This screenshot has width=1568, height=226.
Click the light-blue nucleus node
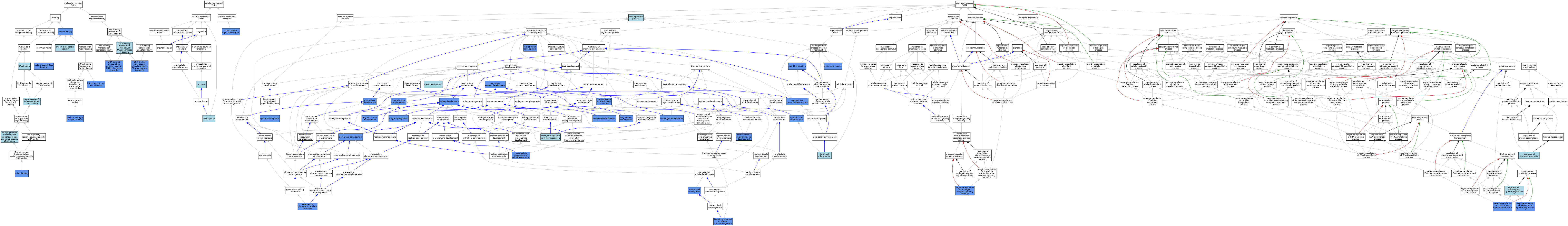coord(202,84)
